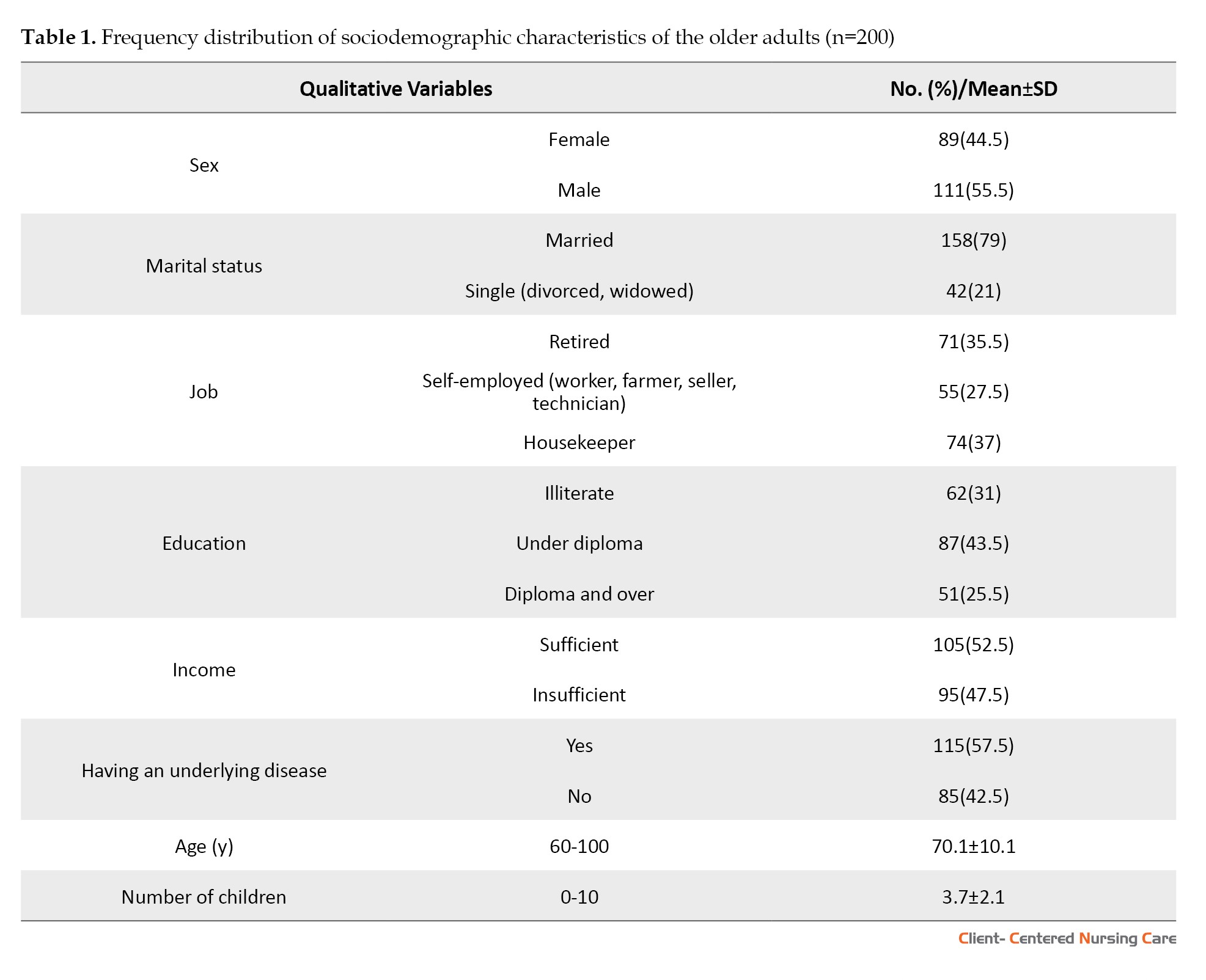Click the Female category cell

[579, 139]
